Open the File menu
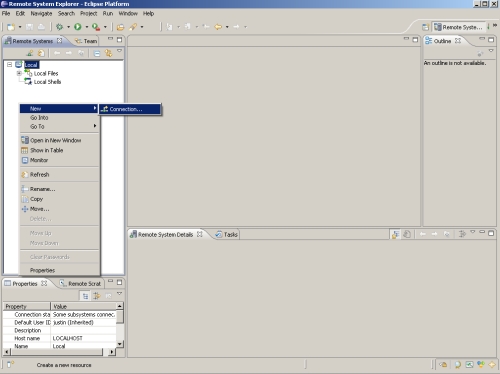The height and width of the screenshot is (374, 500). (6, 14)
